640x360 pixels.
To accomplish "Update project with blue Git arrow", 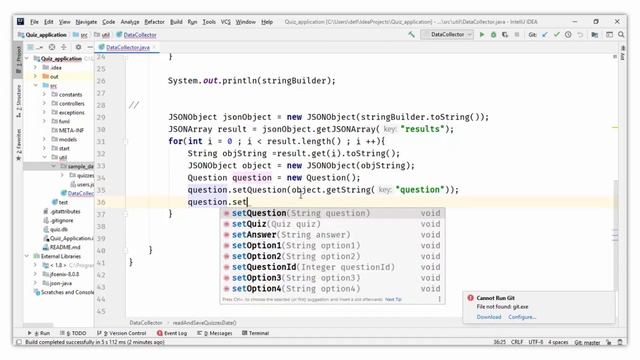I will click(545, 35).
